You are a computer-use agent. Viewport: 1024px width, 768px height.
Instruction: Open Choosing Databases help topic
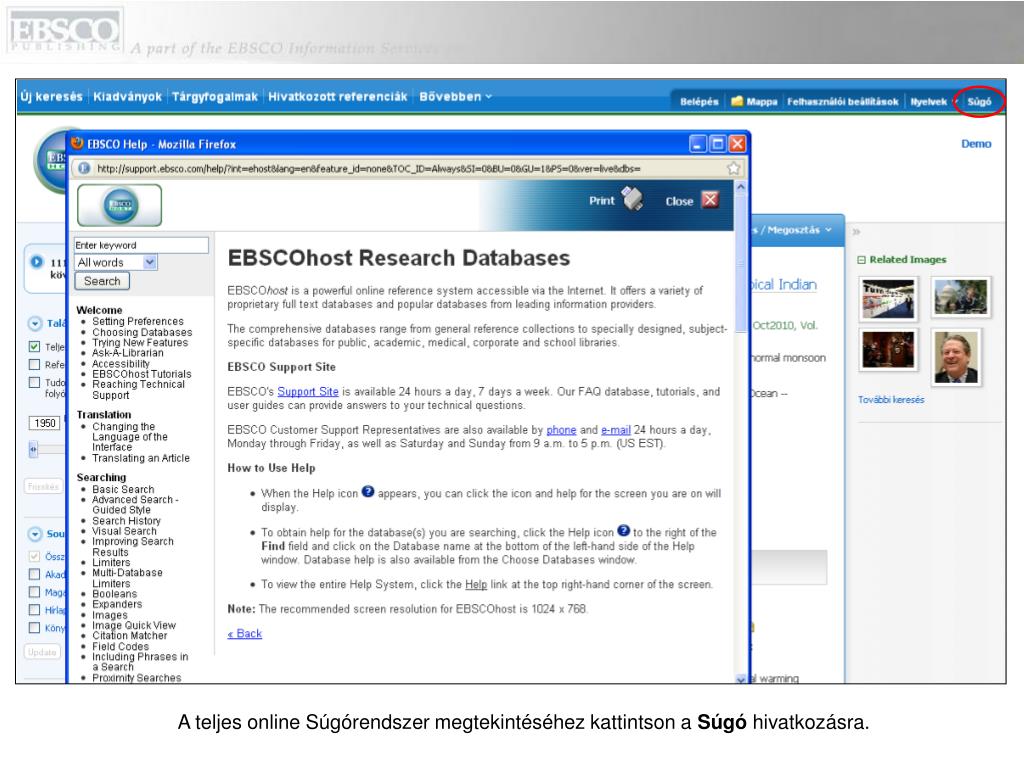142,332
